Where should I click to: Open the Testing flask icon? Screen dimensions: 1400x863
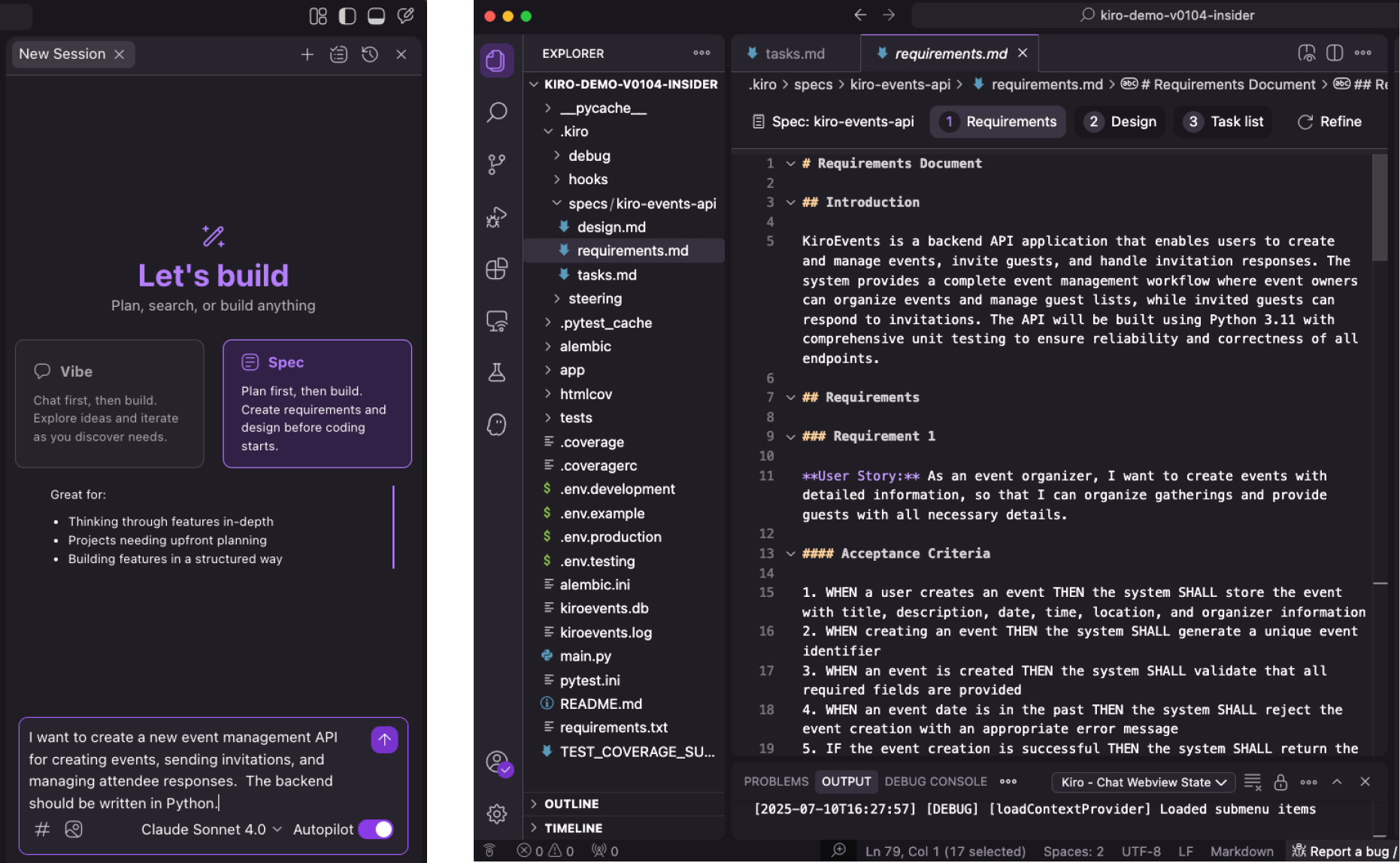tap(496, 372)
